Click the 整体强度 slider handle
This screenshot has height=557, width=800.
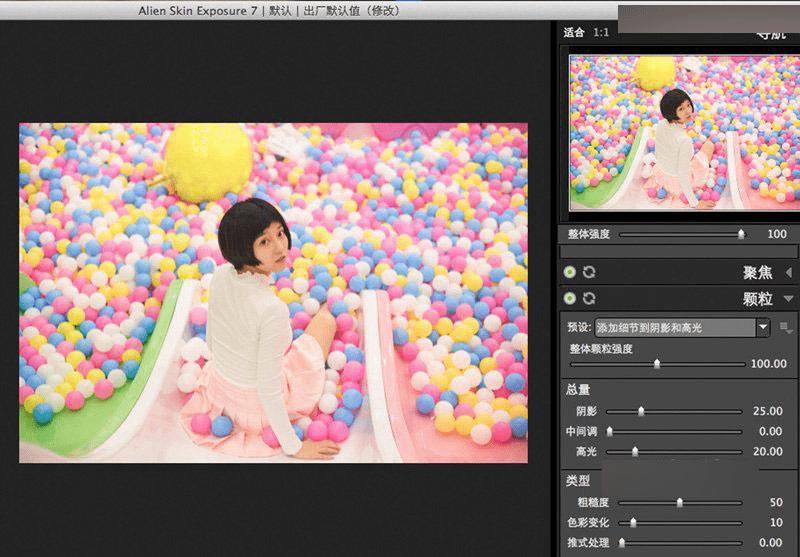(x=741, y=234)
